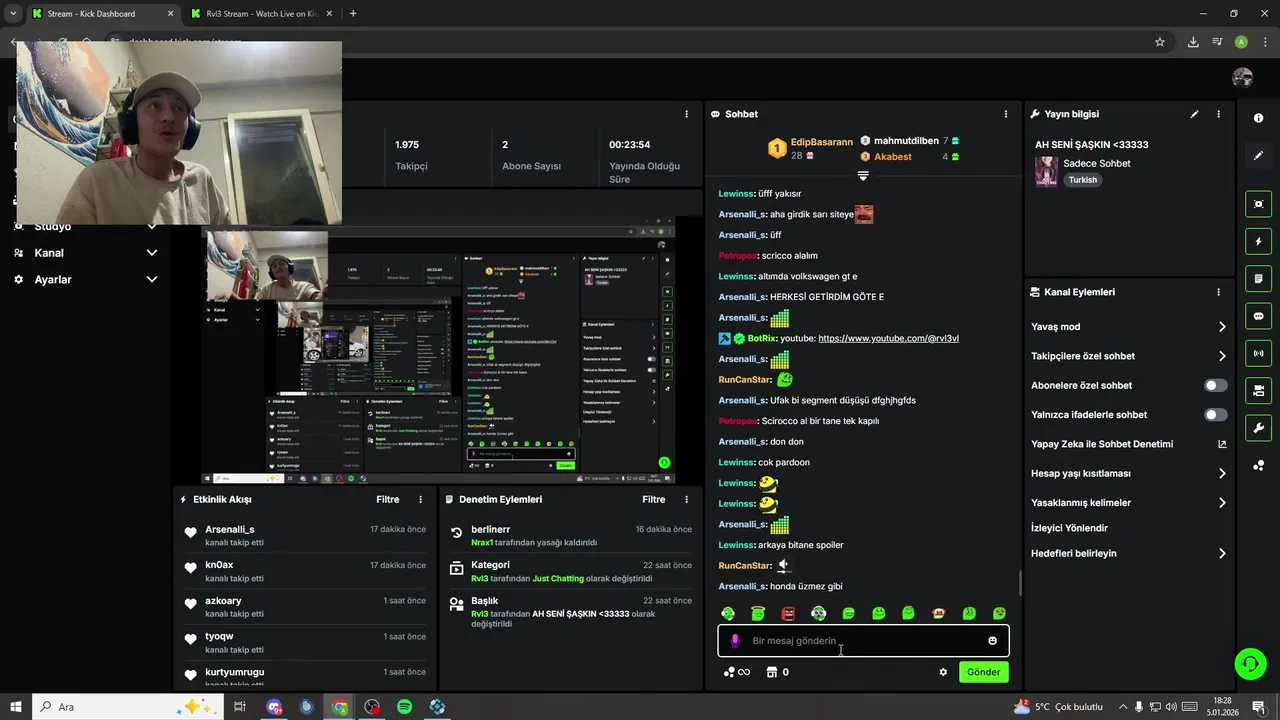Viewport: 1280px width, 720px height.
Task: Click the BotRix username in chat
Action: [762, 338]
